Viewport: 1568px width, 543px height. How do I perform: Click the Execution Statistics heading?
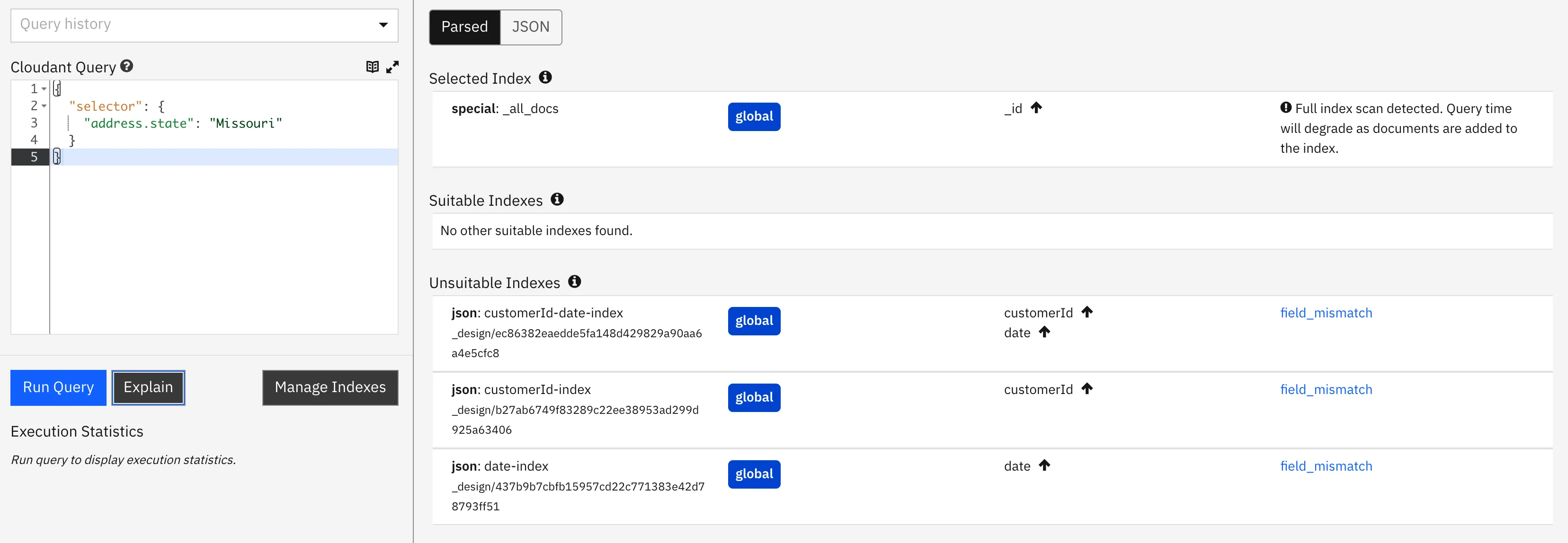(x=77, y=432)
